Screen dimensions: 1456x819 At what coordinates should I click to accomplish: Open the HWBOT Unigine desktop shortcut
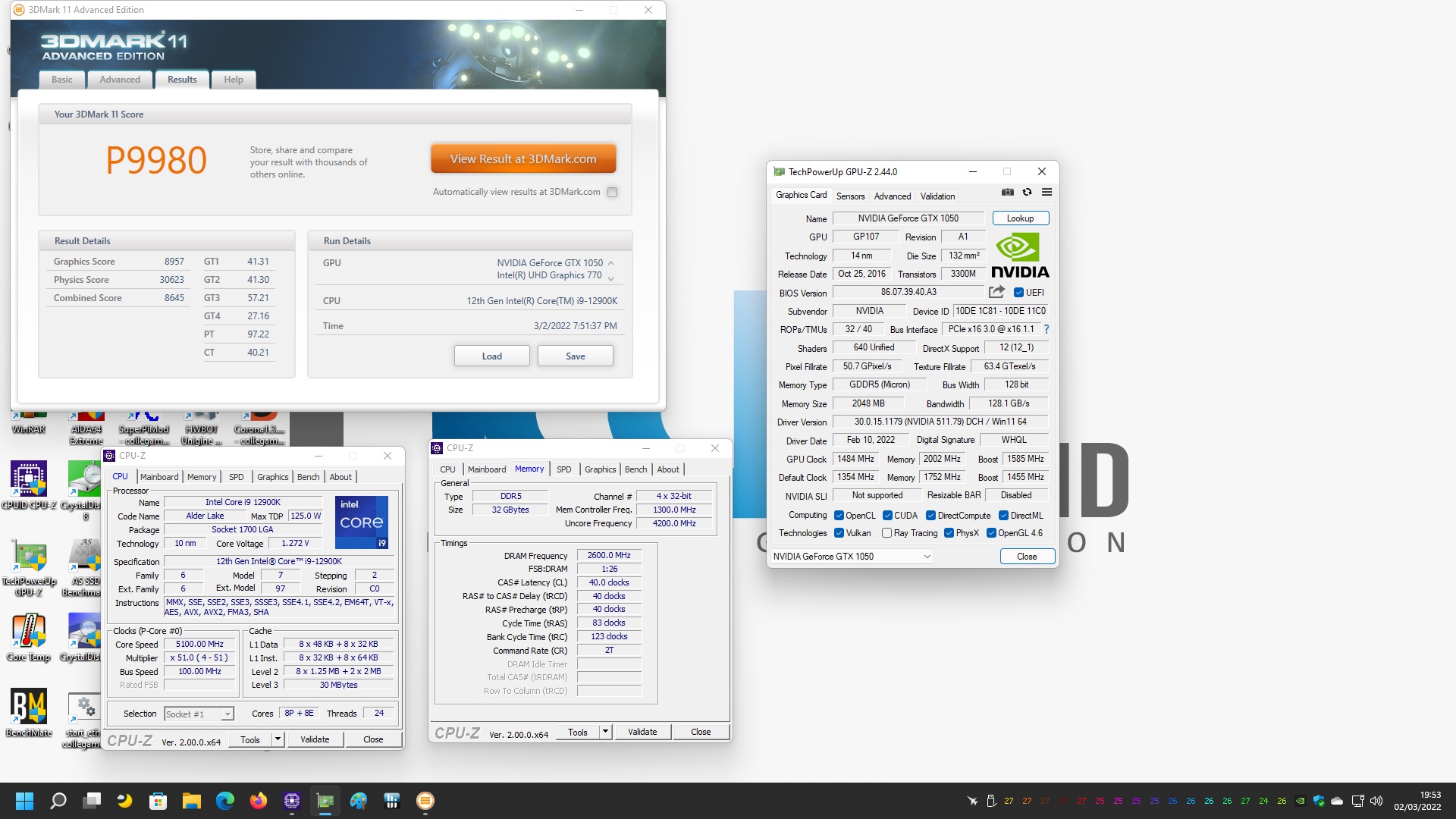tap(202, 428)
